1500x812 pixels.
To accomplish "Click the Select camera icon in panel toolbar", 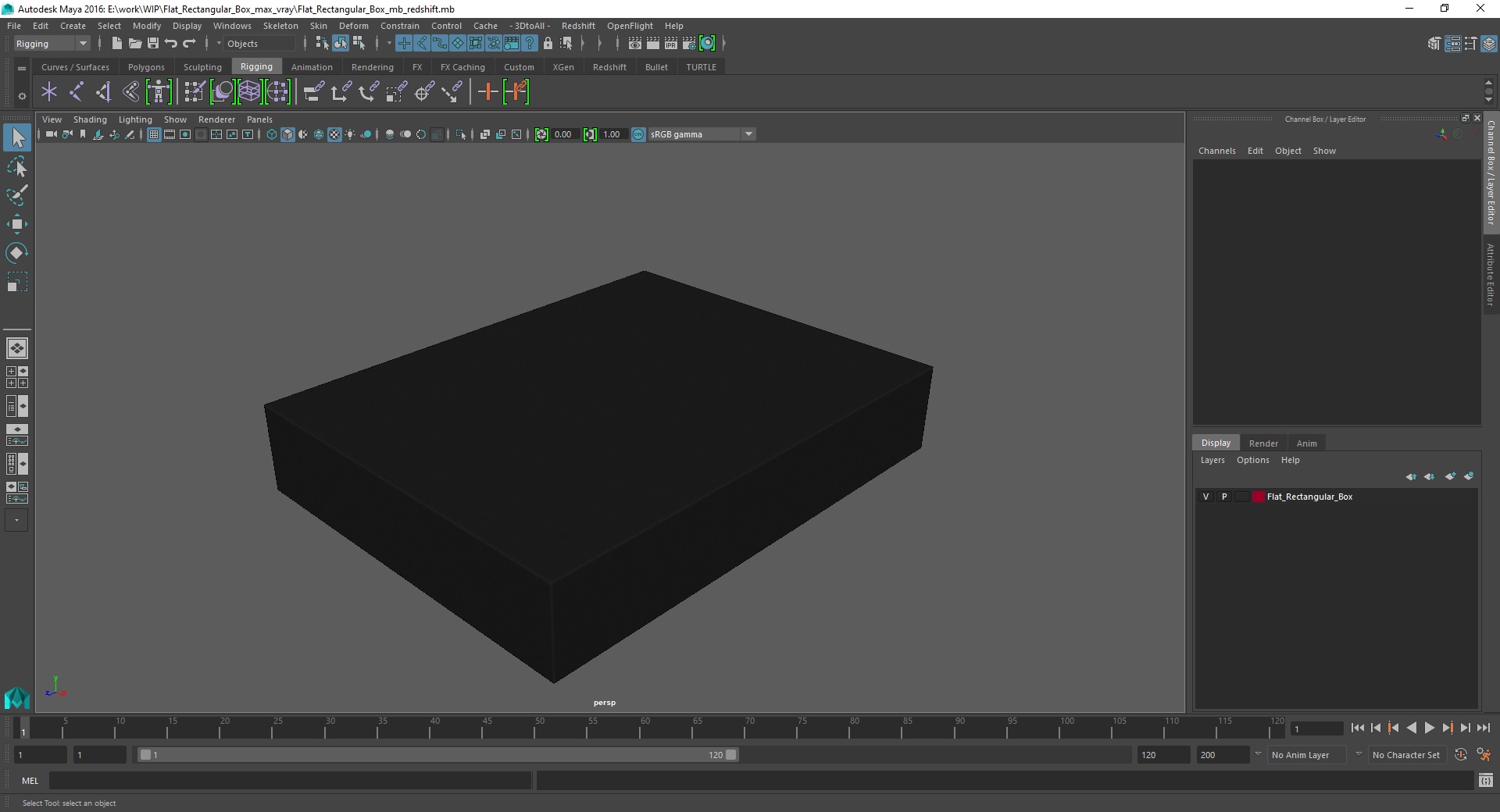I will click(51, 134).
